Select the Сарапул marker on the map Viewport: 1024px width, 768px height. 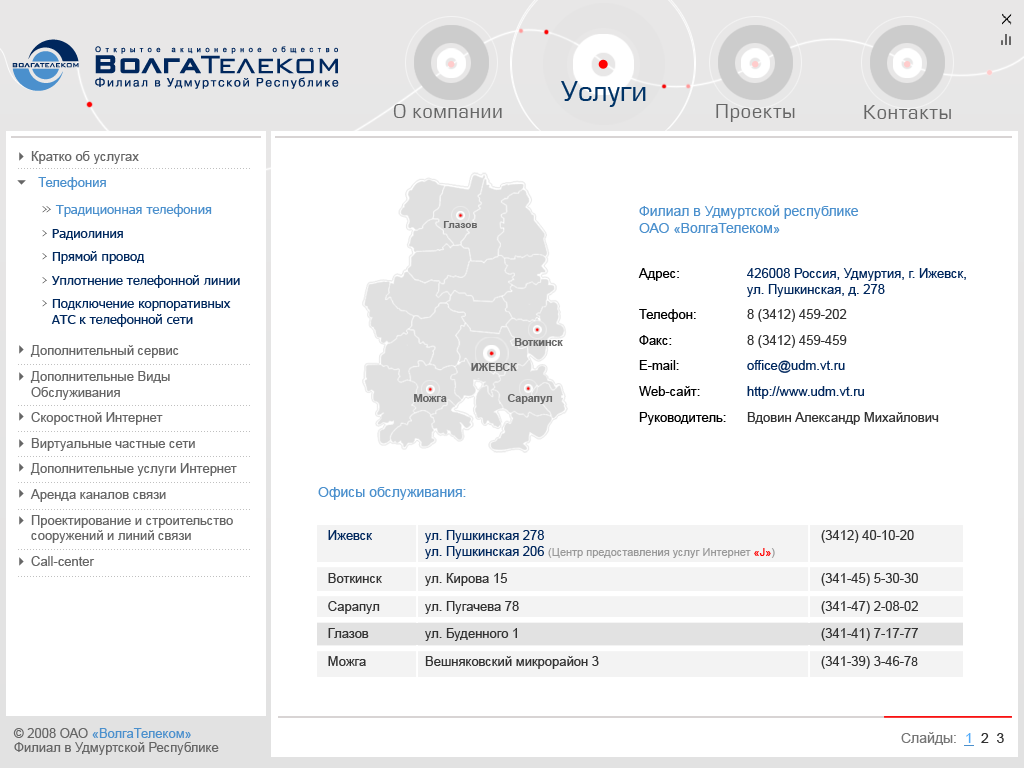coord(527,390)
